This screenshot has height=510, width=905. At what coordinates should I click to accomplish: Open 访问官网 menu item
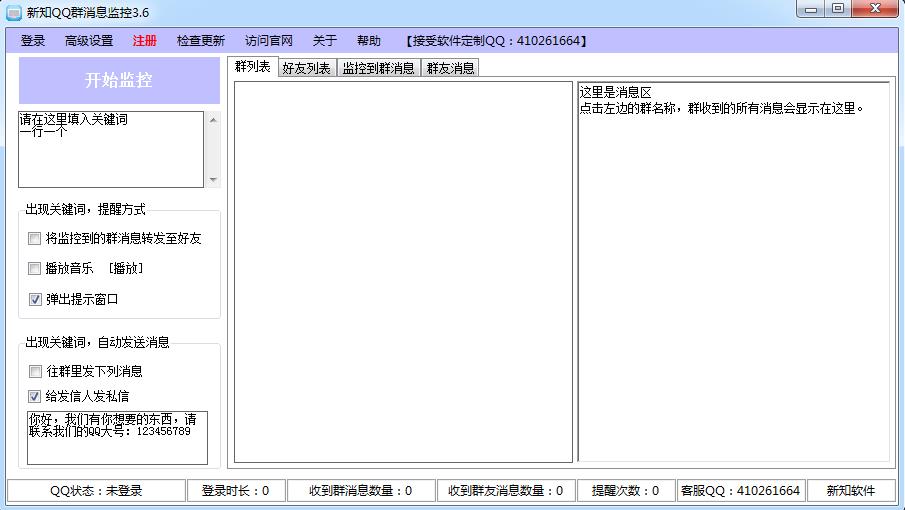269,41
